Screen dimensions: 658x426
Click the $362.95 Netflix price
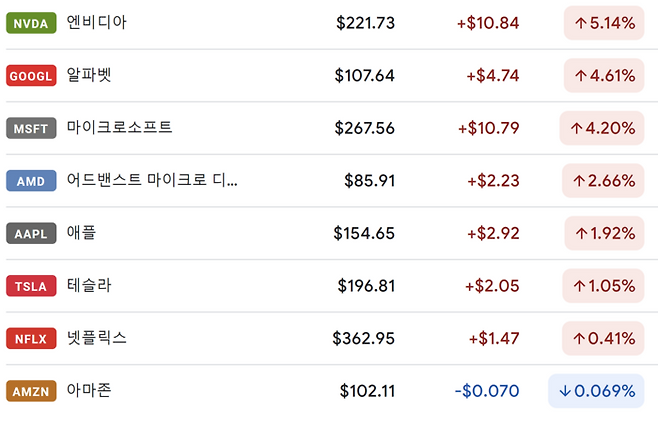(x=363, y=339)
